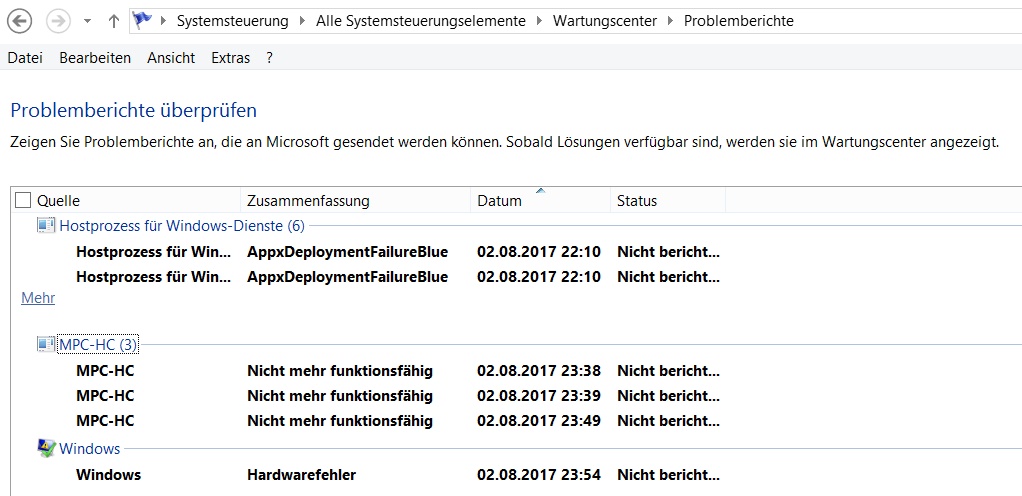Show more reports via Mehr link
Viewport: 1022px width, 496px height.
click(x=38, y=298)
